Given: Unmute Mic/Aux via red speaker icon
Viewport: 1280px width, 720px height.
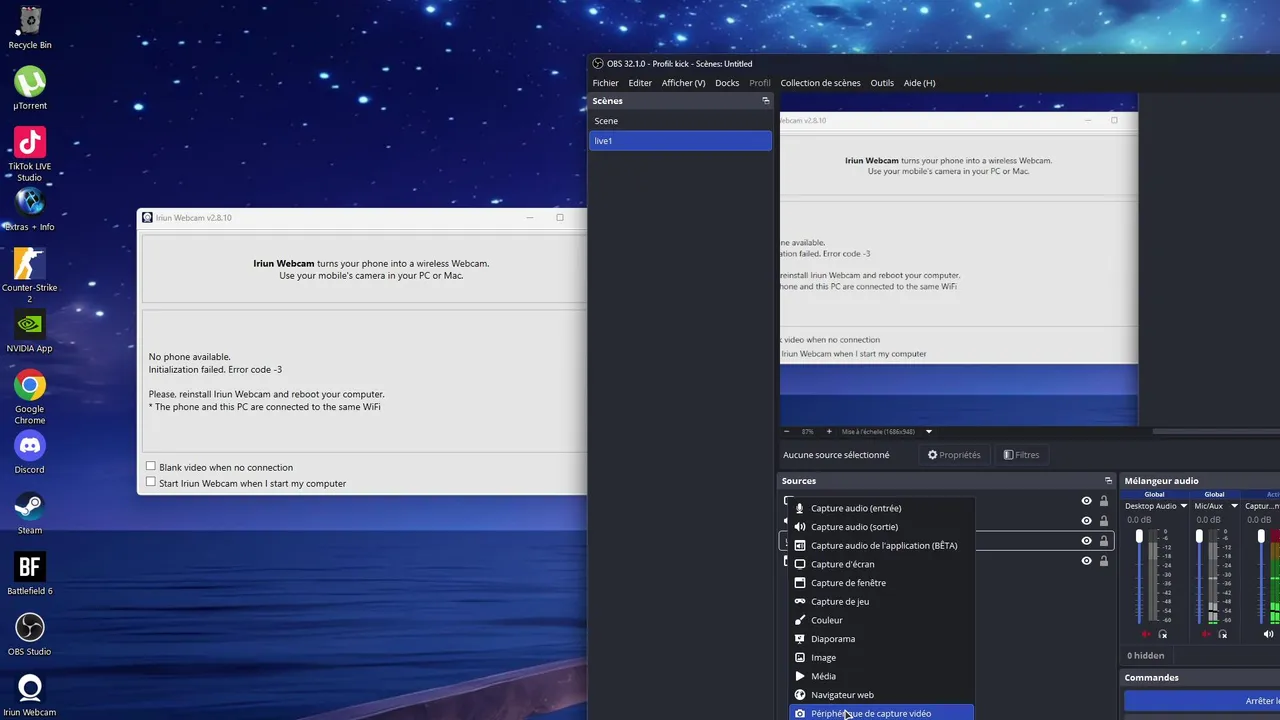Looking at the screenshot, I should pyautogui.click(x=1206, y=634).
